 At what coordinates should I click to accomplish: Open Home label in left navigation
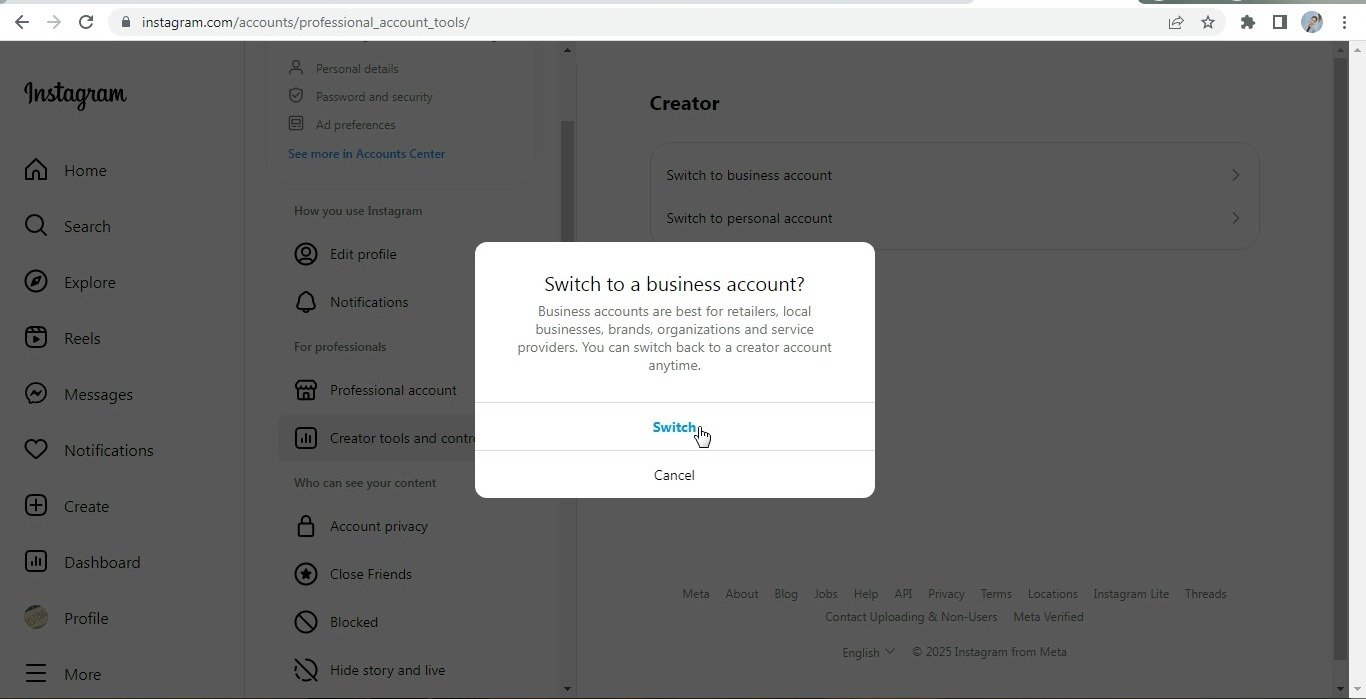click(x=85, y=171)
